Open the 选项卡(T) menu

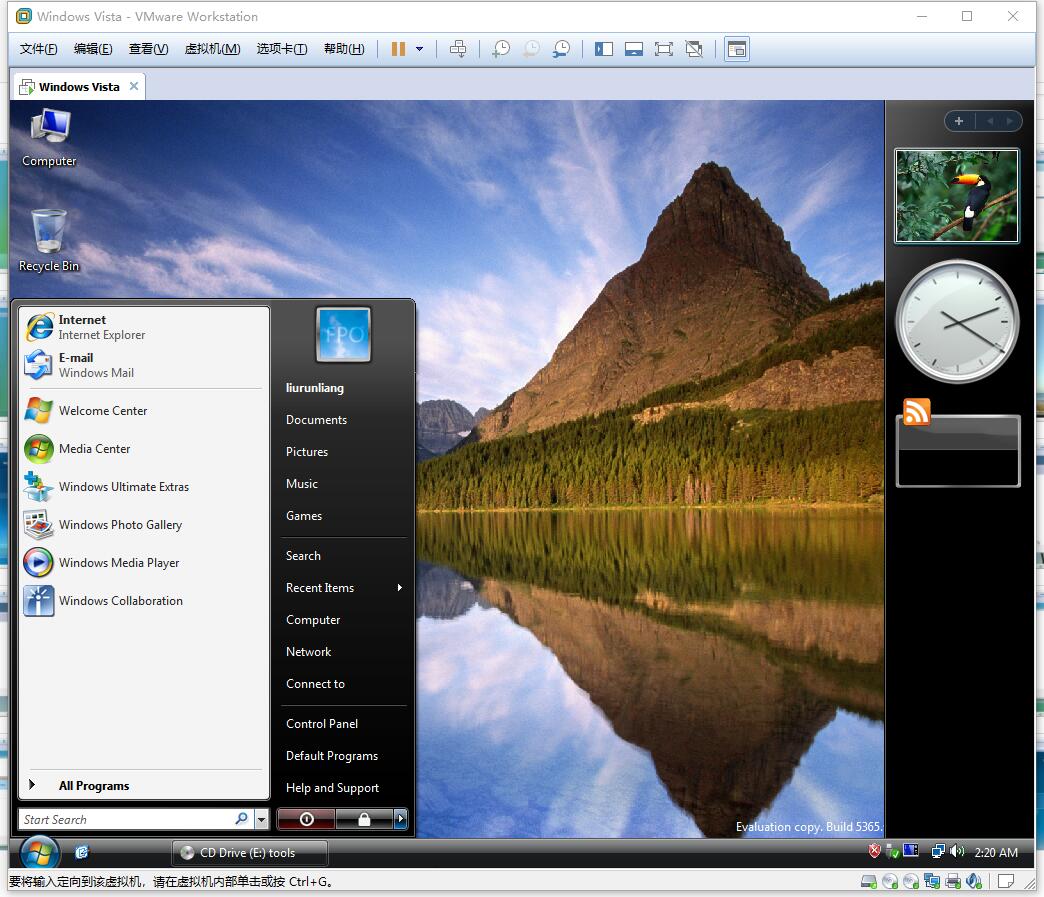click(x=282, y=49)
